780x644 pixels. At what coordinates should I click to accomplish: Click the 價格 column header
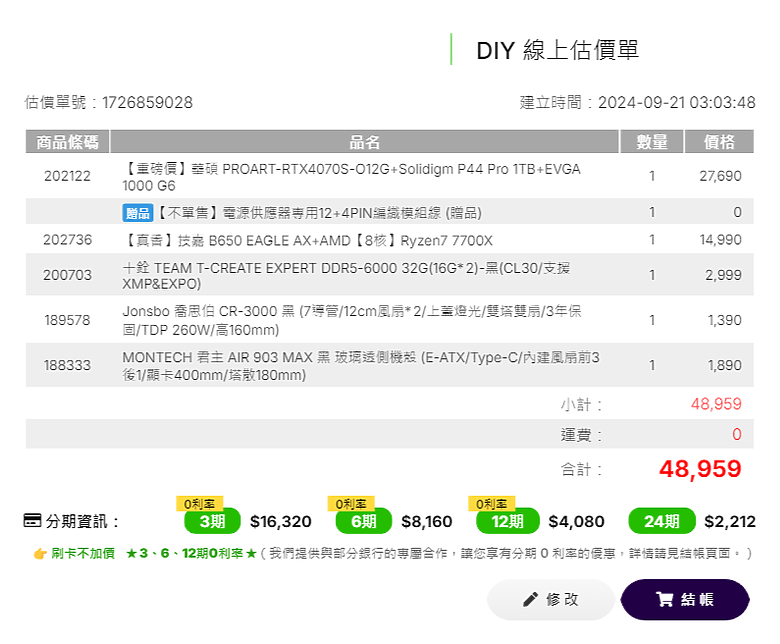click(719, 142)
